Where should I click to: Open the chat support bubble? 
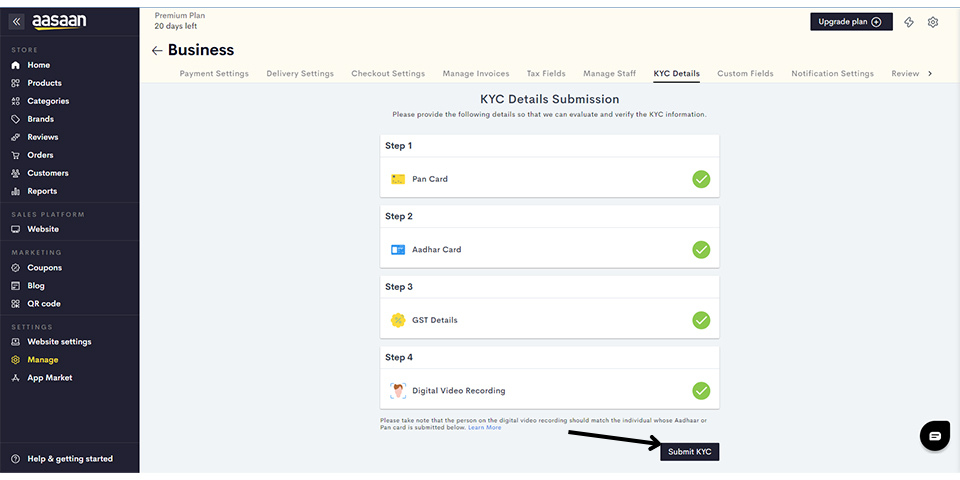click(x=935, y=436)
